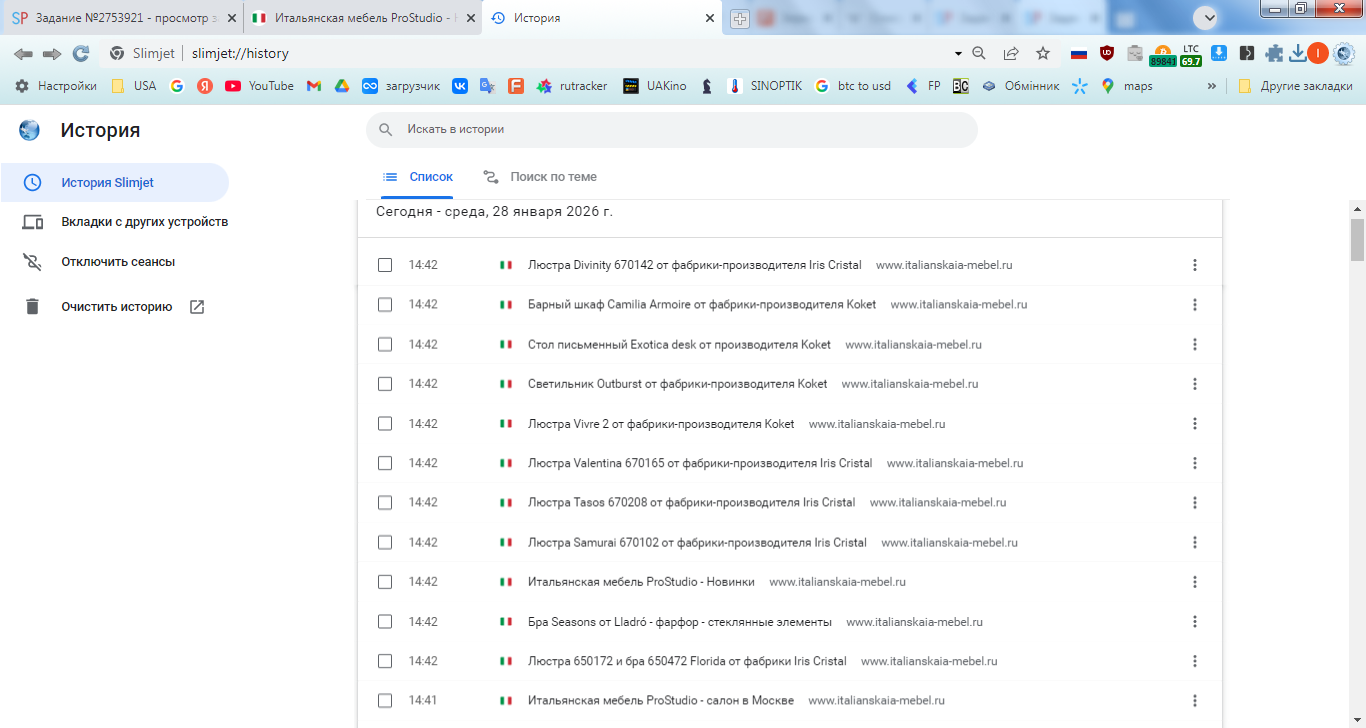Open the Итальянская мебель ProStudio - салон в Москве link
This screenshot has width=1366, height=728.
click(661, 700)
